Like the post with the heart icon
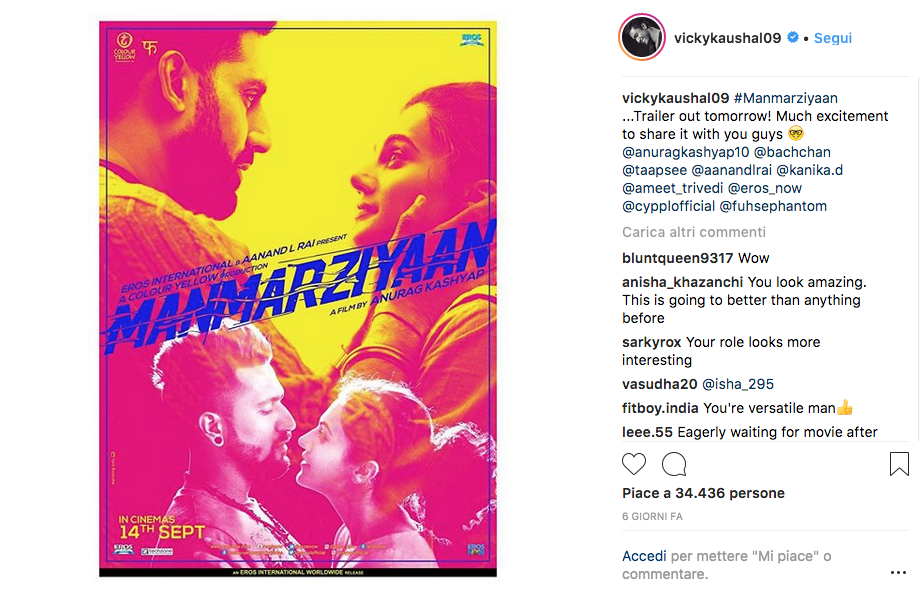Image resolution: width=920 pixels, height=596 pixels. 634,464
